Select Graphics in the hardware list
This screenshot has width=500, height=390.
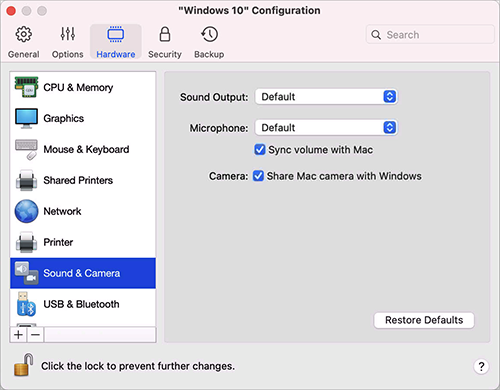(x=83, y=118)
